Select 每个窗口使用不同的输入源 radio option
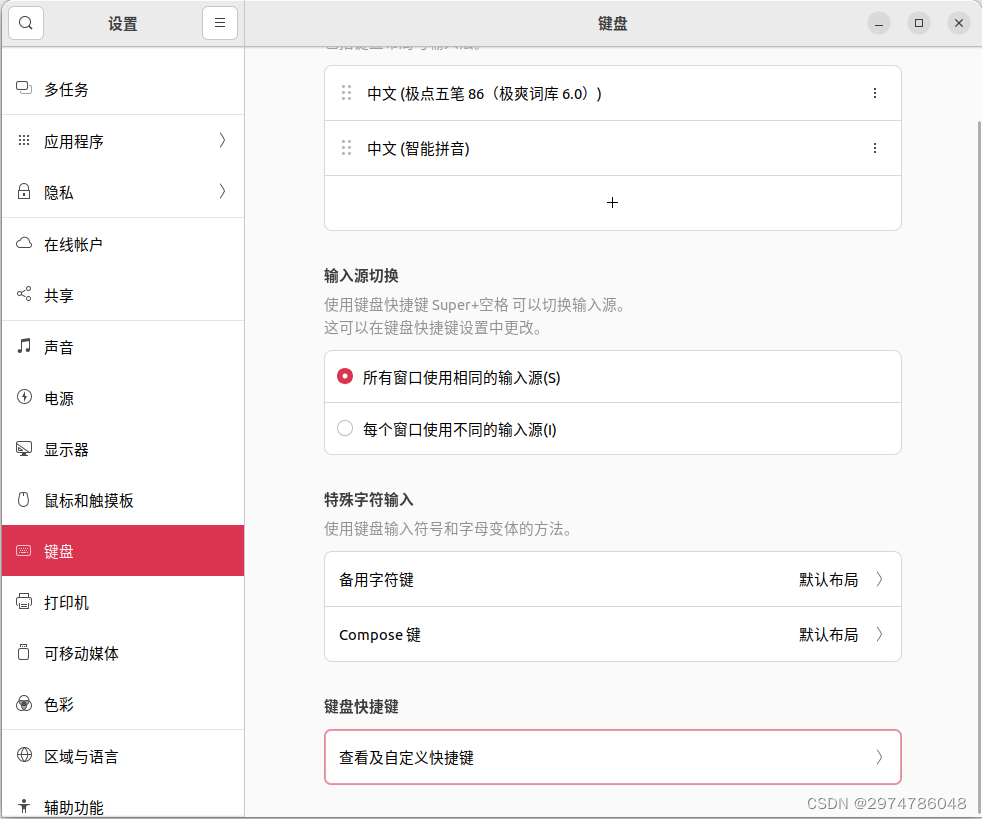 click(x=344, y=428)
